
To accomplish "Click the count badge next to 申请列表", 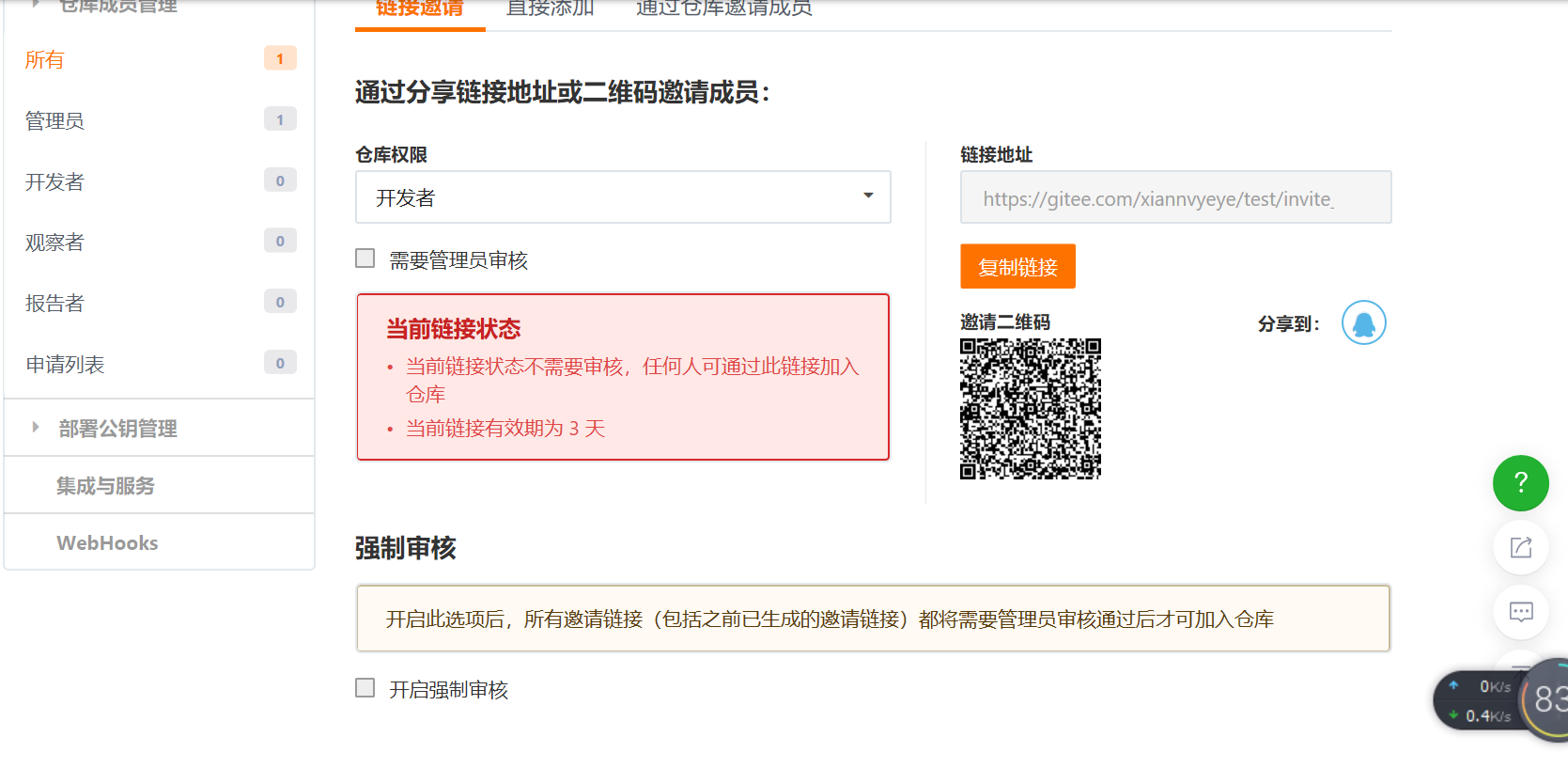I will coord(280,363).
